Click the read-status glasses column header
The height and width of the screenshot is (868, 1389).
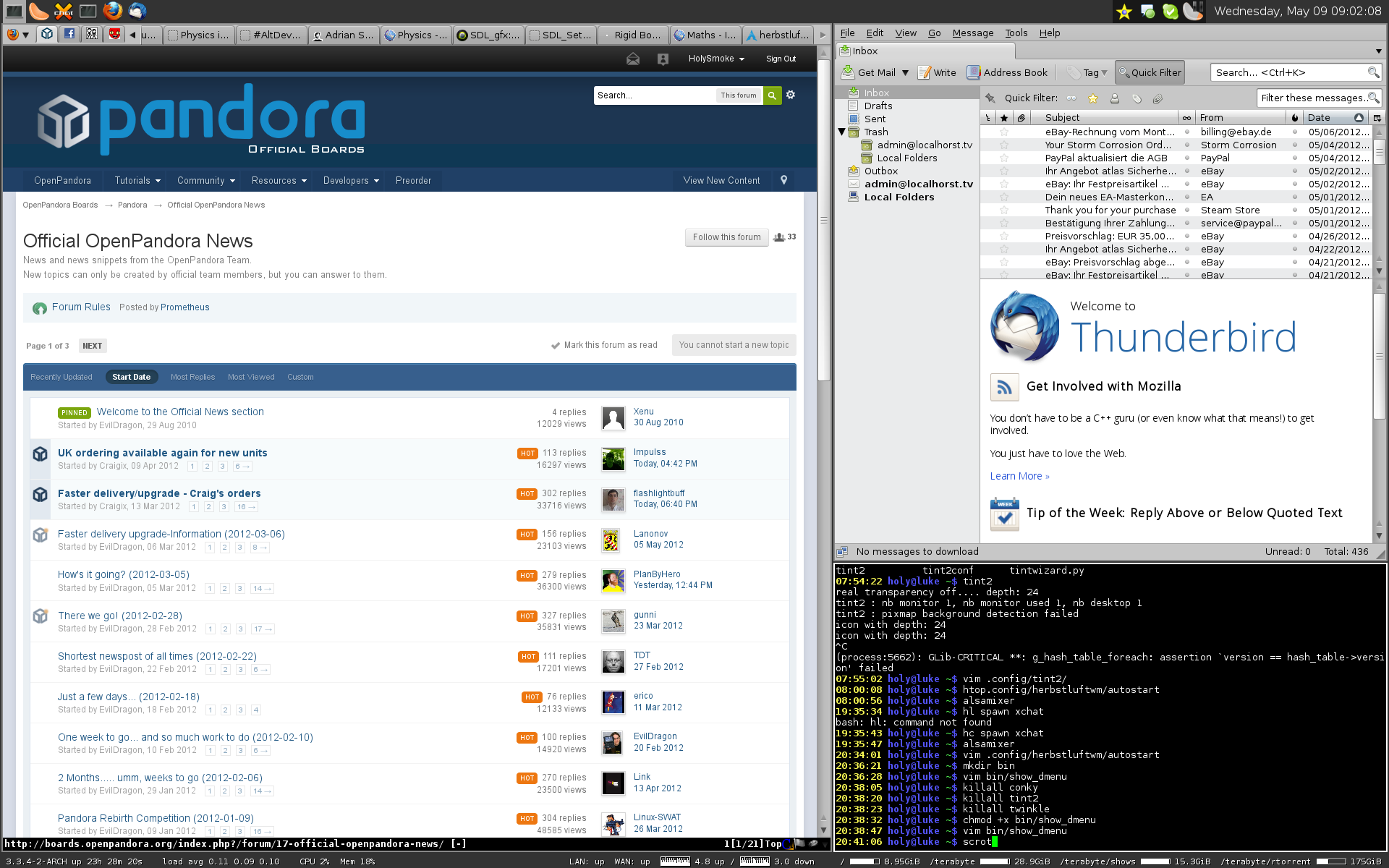tap(1186, 117)
